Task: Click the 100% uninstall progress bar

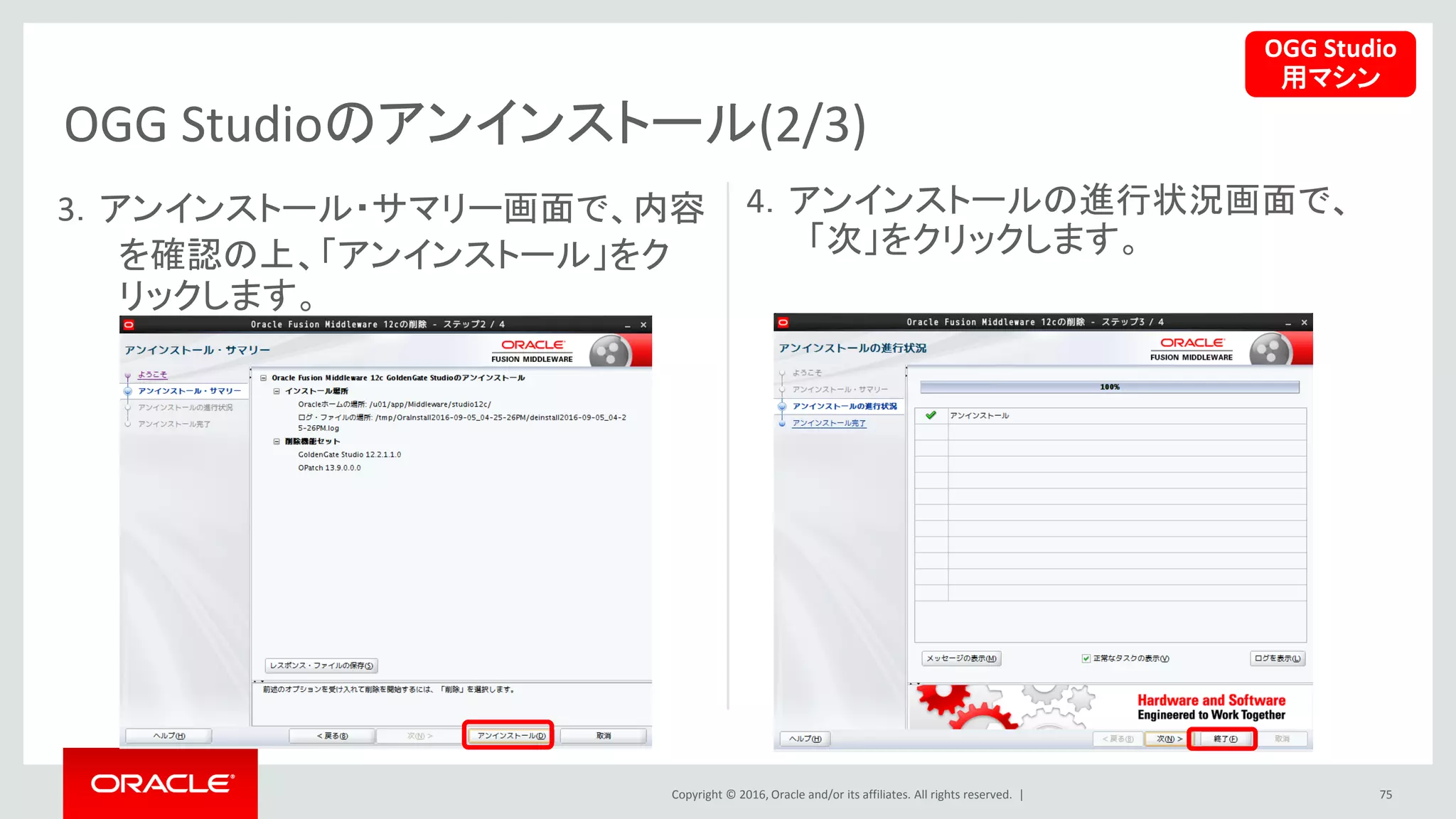Action: (x=1109, y=387)
